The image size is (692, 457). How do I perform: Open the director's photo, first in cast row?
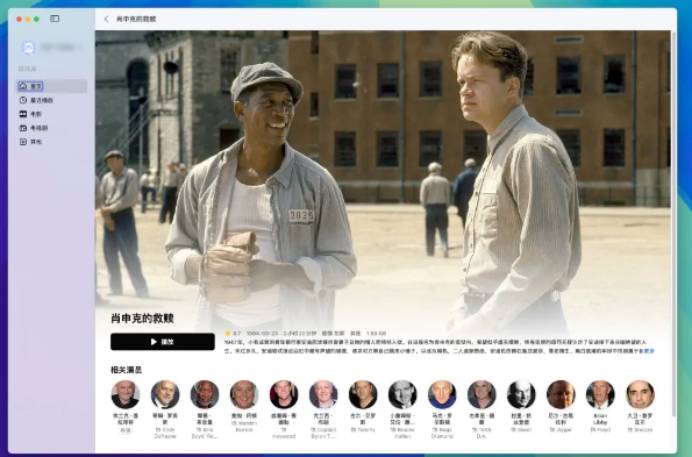click(x=125, y=394)
